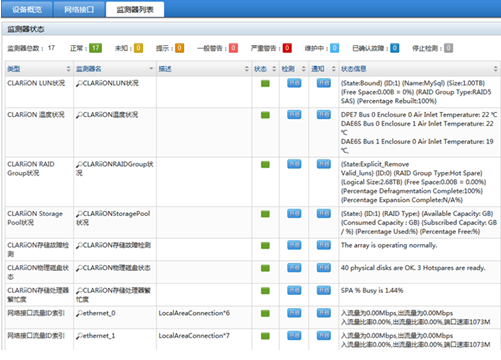Open the ethernet_0 monitor name link
Screen dimensions: 501x360
click(x=99, y=313)
